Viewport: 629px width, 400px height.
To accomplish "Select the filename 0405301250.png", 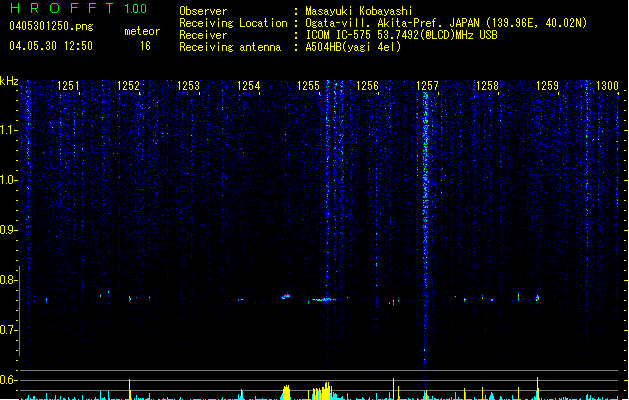I will (51, 26).
